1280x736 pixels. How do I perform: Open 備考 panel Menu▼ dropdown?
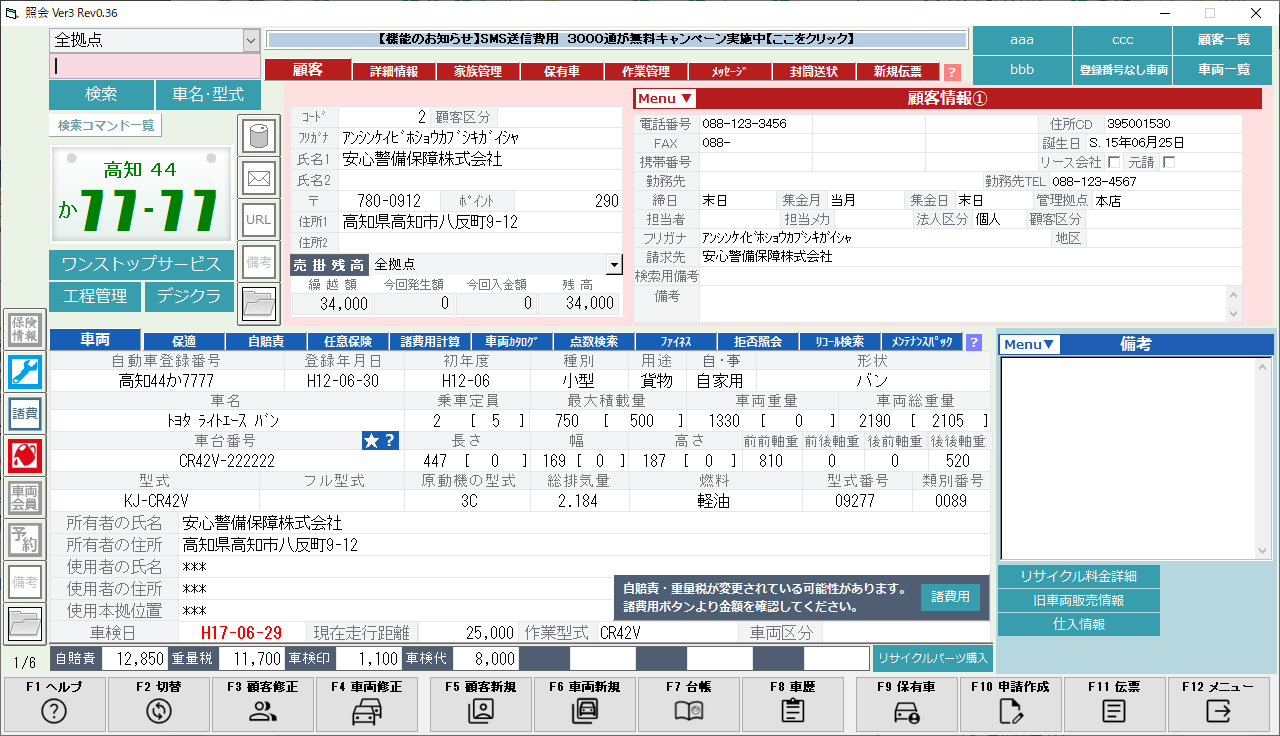pos(1030,344)
